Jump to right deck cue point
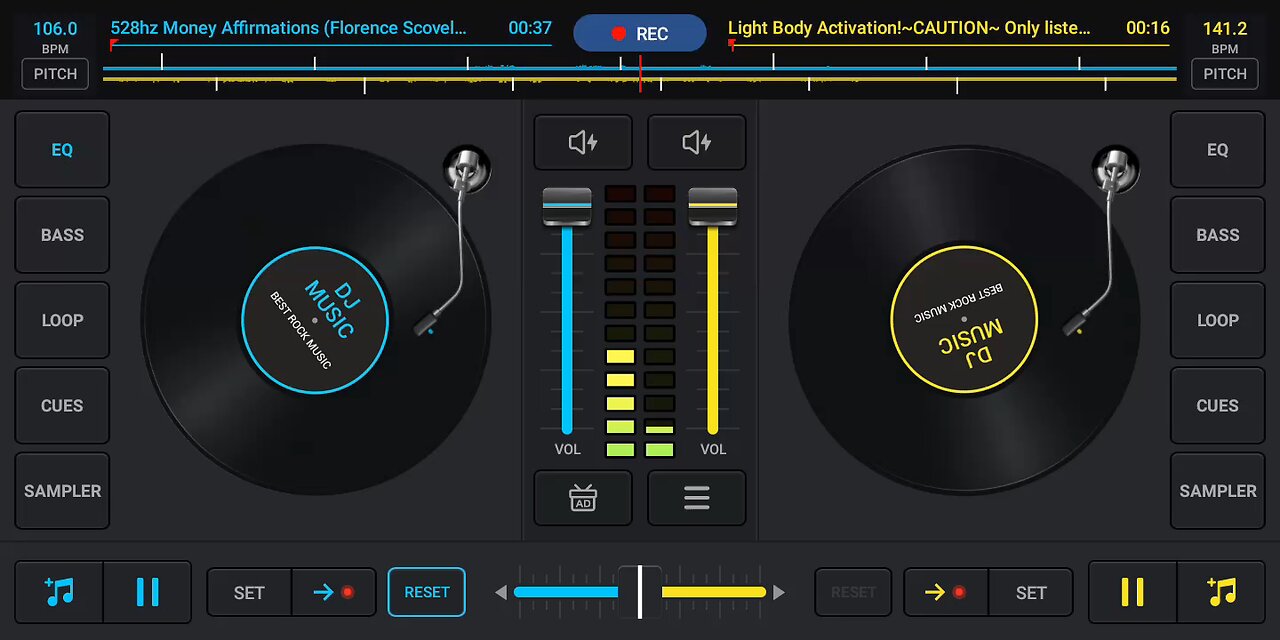Image resolution: width=1280 pixels, height=640 pixels. tap(946, 592)
